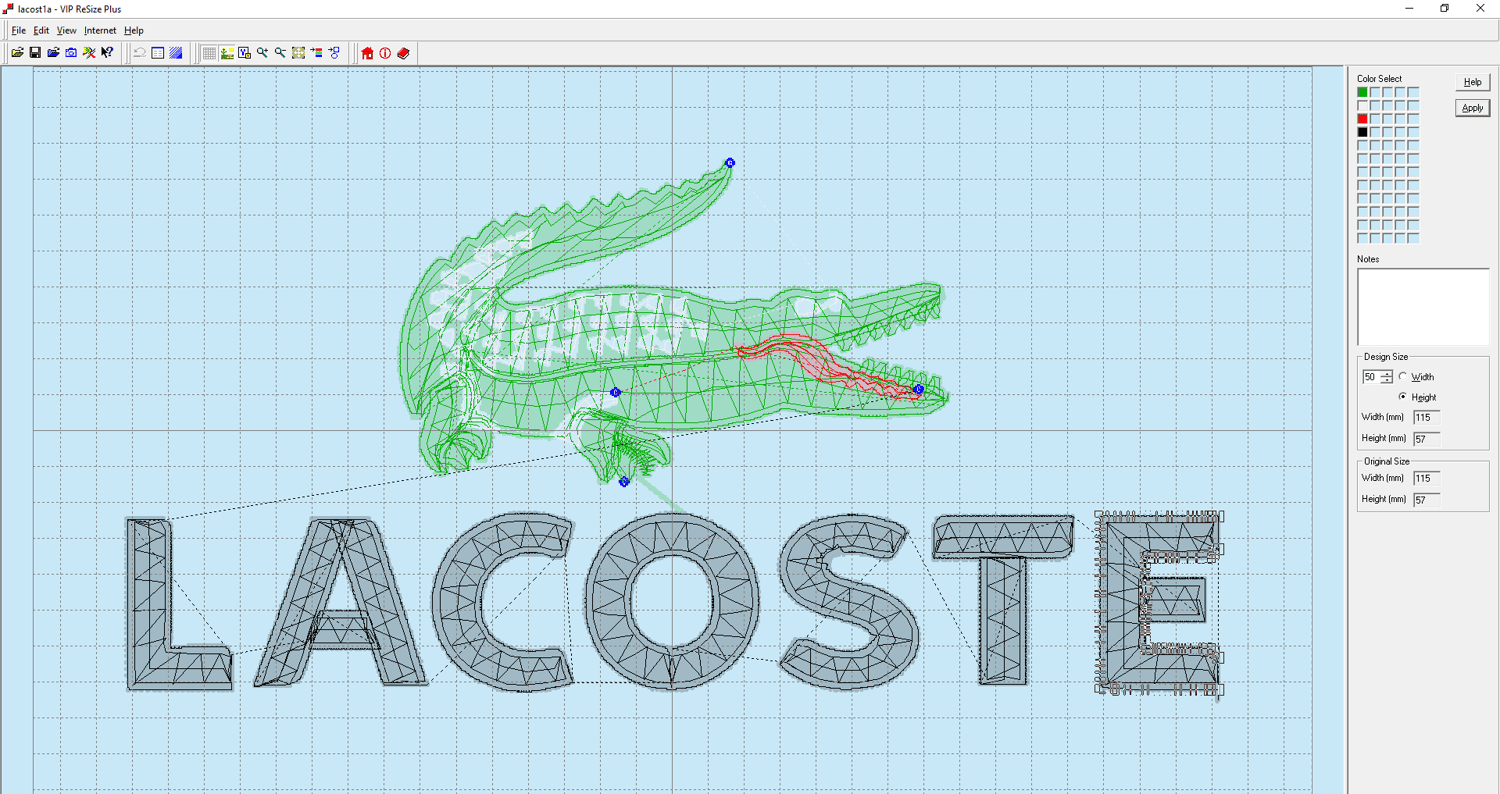
Task: Click the zoom-to-fit arrows icon
Action: [x=298, y=53]
